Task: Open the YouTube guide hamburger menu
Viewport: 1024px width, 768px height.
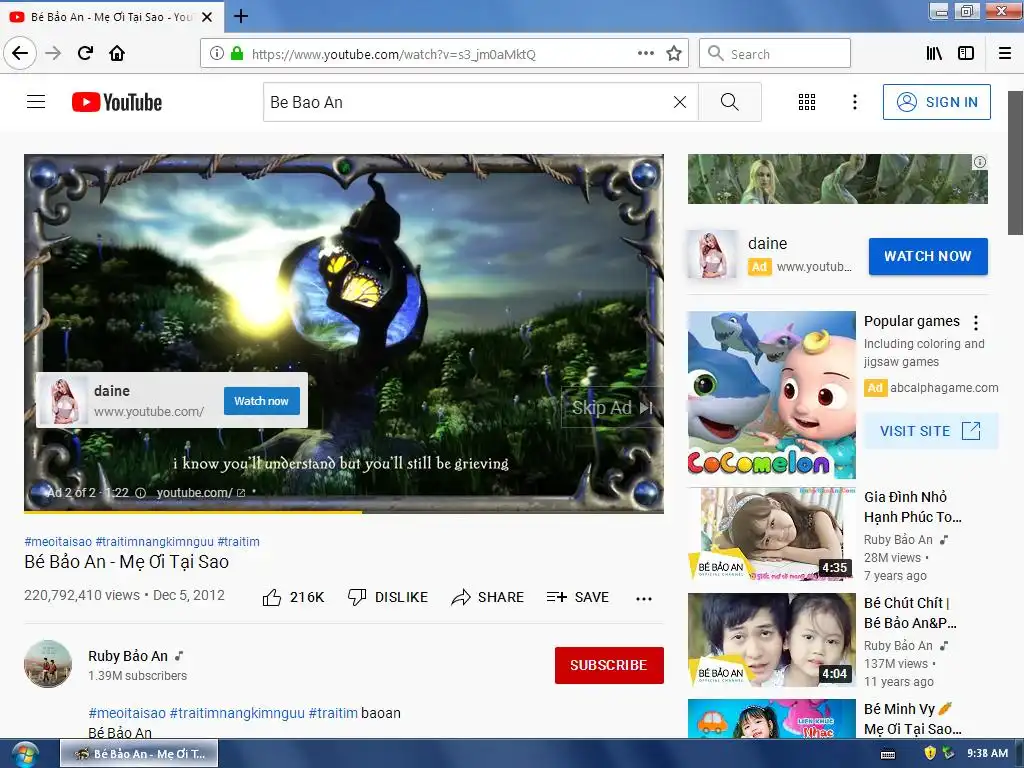Action: point(36,102)
